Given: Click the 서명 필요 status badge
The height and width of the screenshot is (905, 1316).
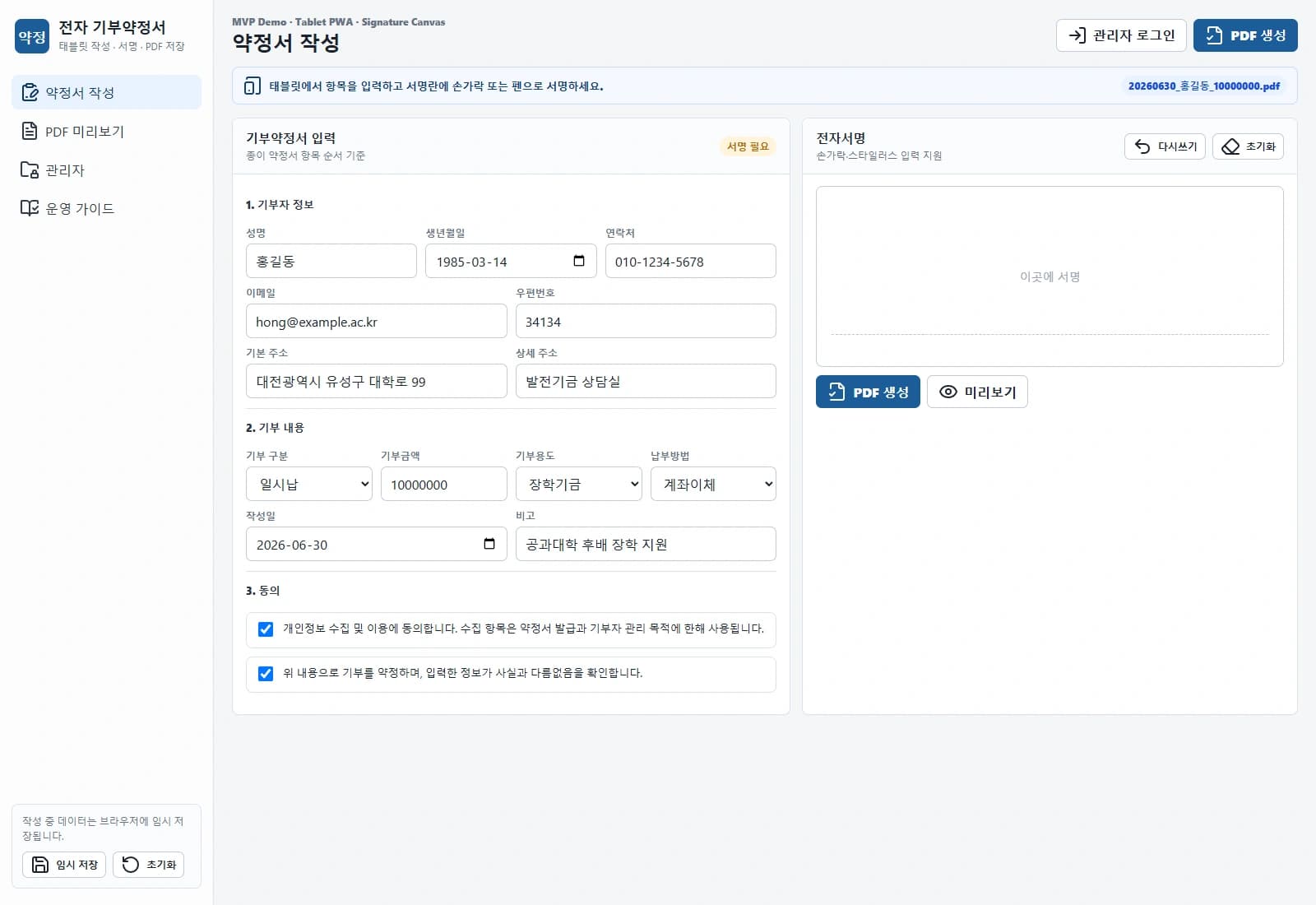Looking at the screenshot, I should tap(748, 146).
